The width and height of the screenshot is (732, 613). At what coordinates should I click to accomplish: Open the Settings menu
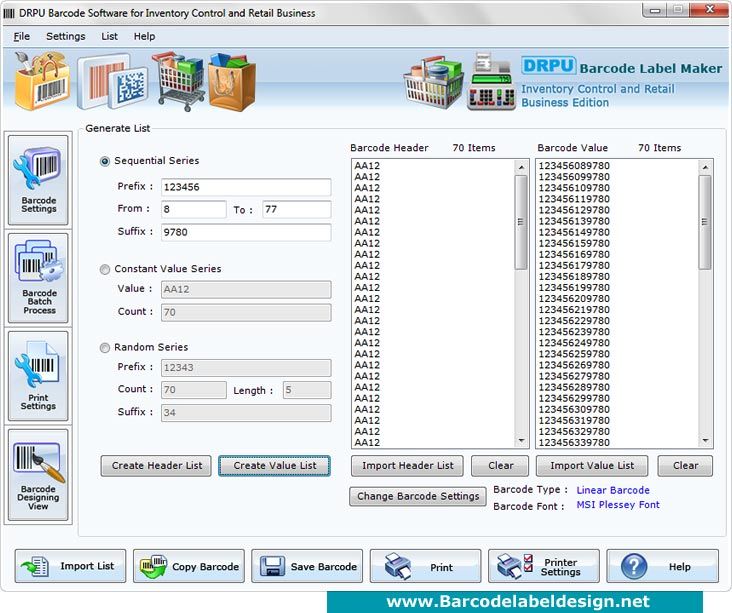point(65,36)
